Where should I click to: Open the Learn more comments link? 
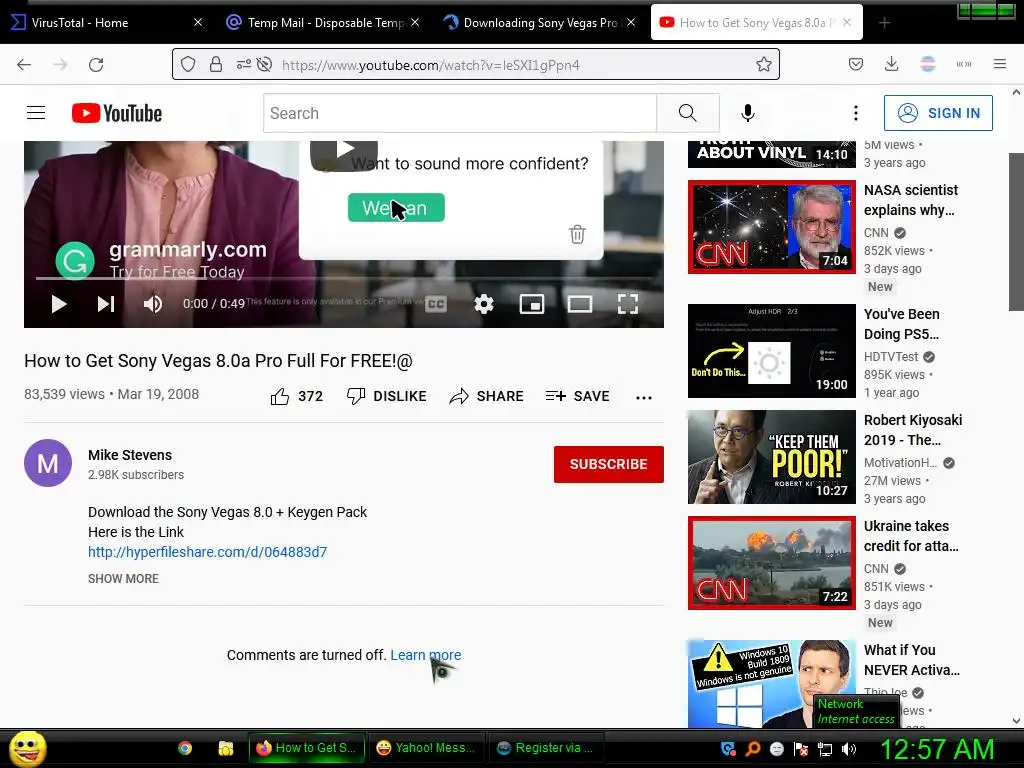pos(426,655)
